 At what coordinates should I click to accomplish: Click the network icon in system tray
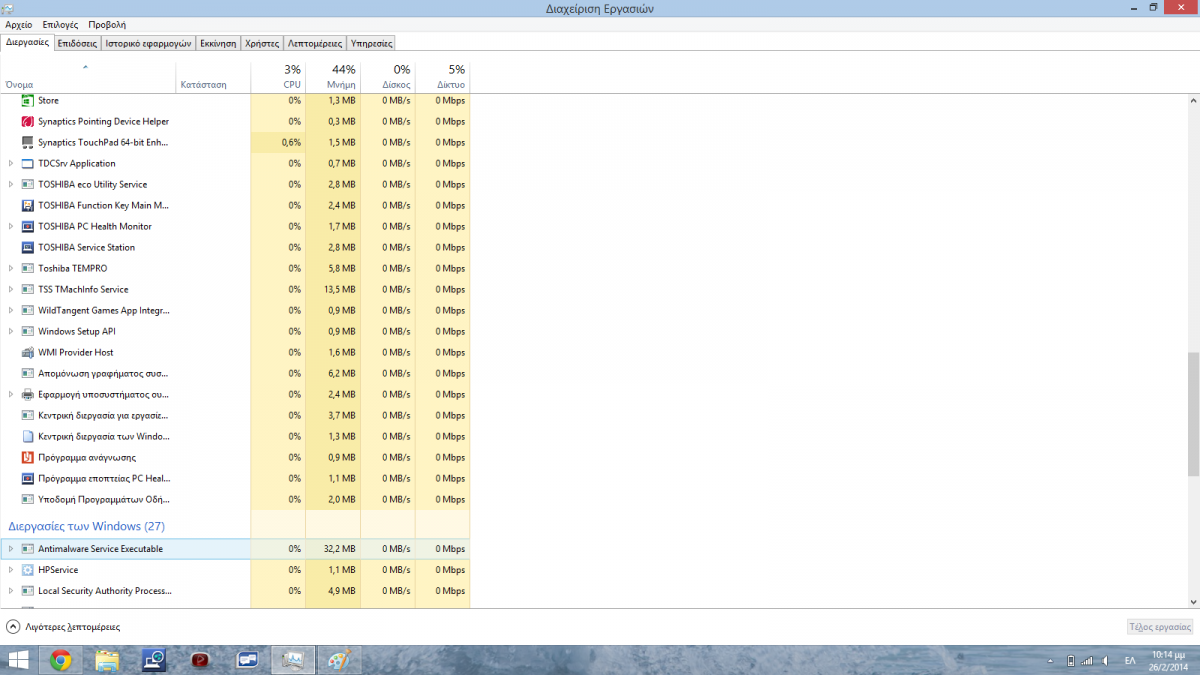(x=1088, y=660)
